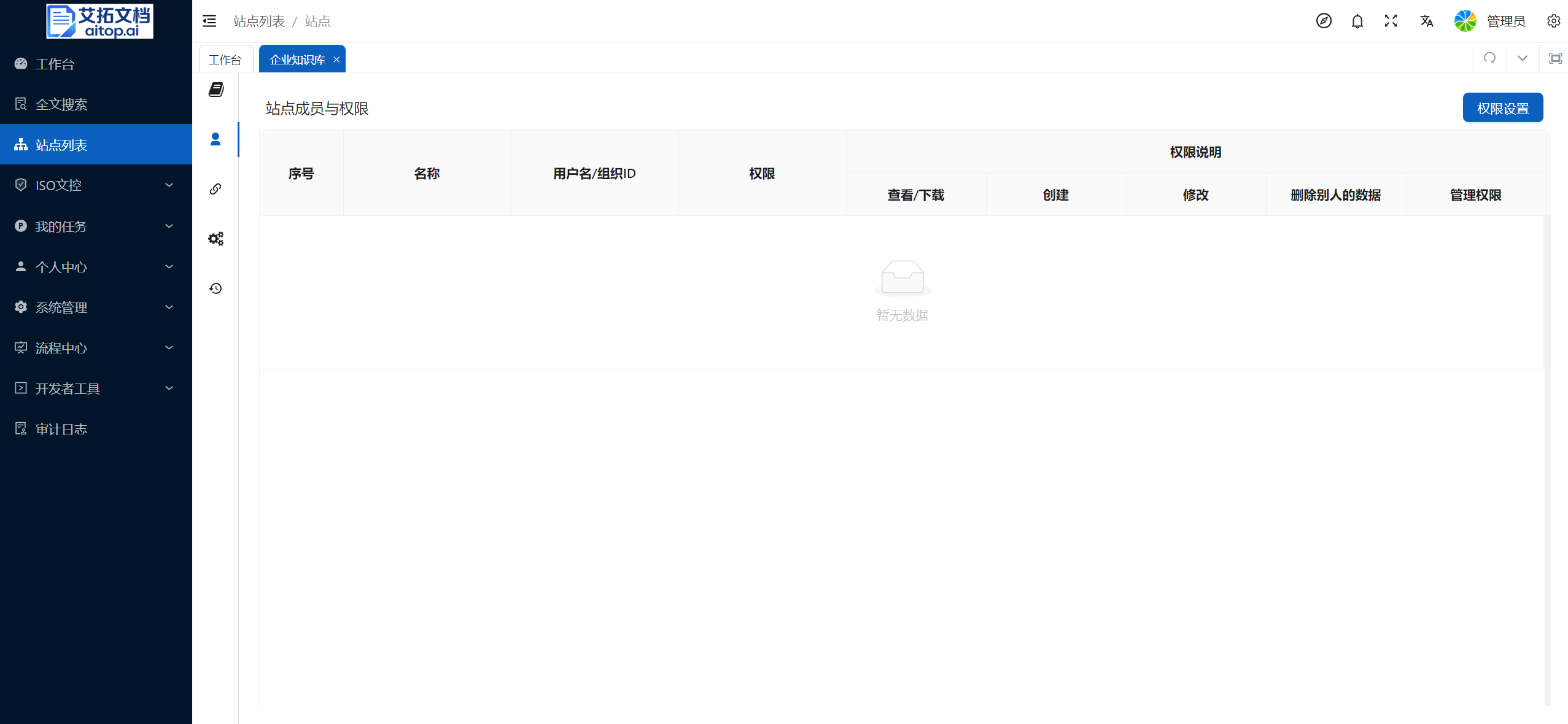Viewport: 1568px width, 724px height.
Task: Close the 企业知识库 tab
Action: tap(336, 60)
